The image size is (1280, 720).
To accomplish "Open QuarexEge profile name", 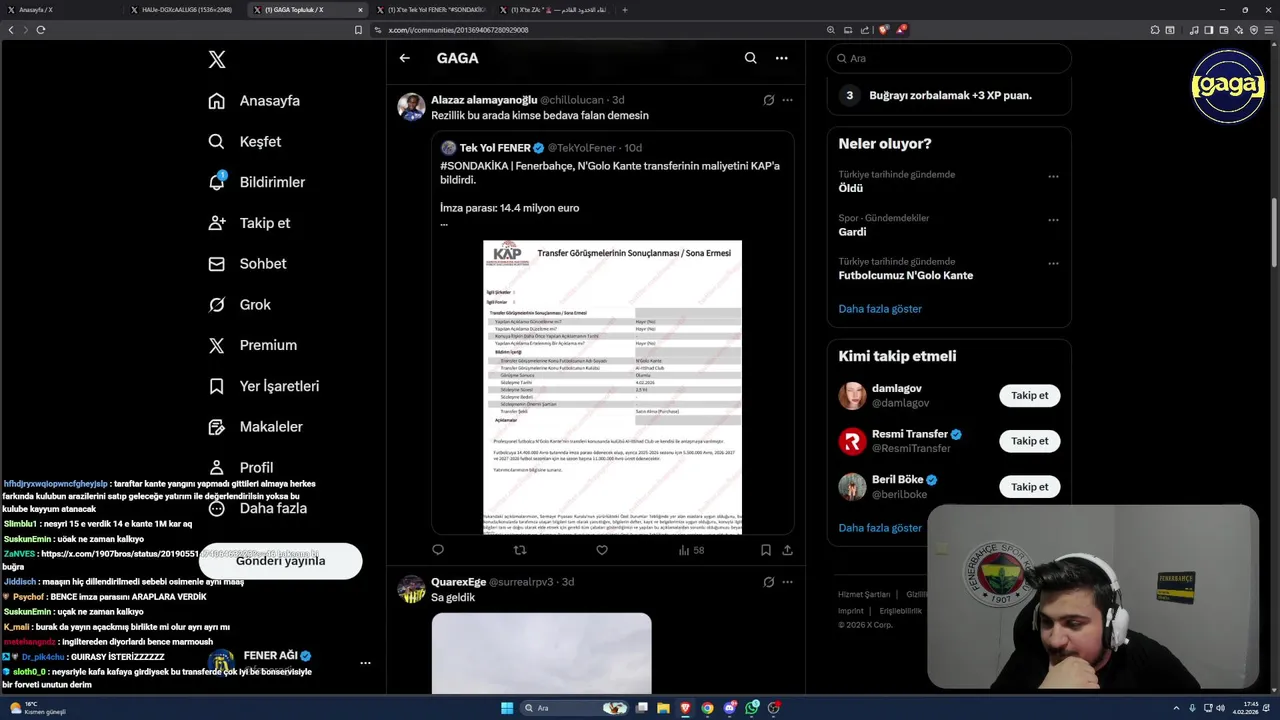I will [x=458, y=582].
